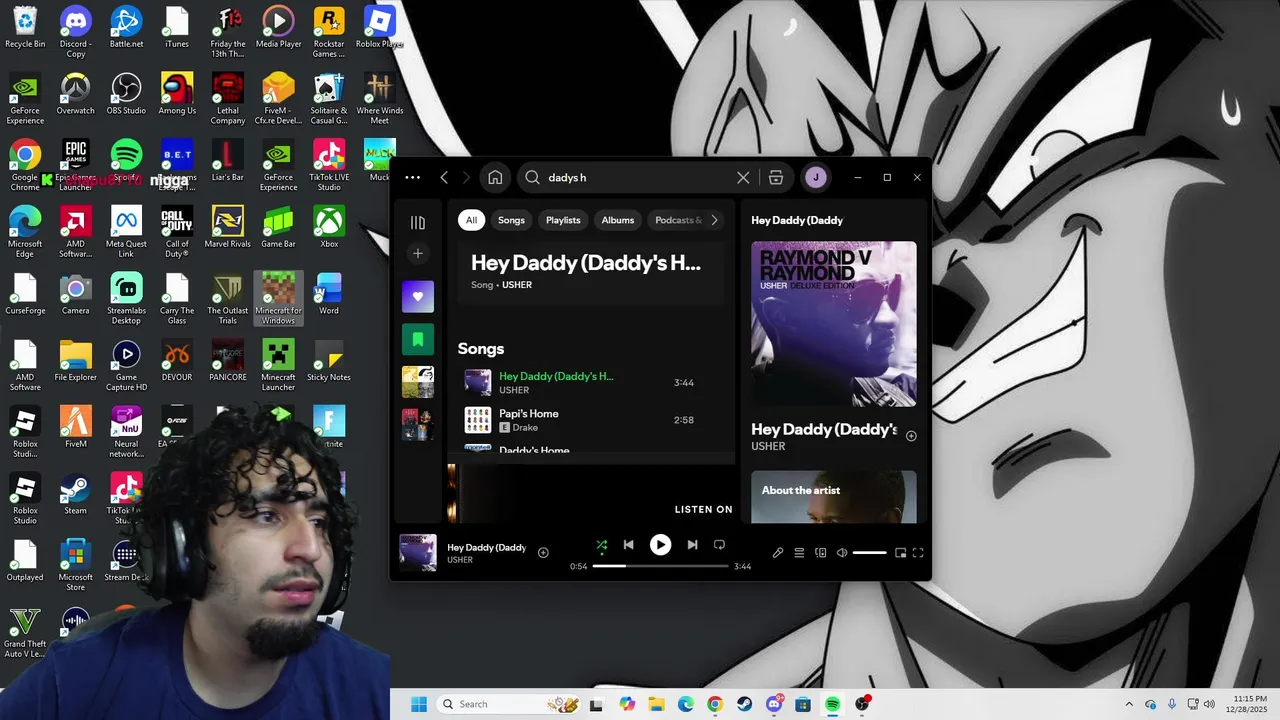Enter full screen player view
Viewport: 1280px width, 720px height.
click(x=918, y=553)
